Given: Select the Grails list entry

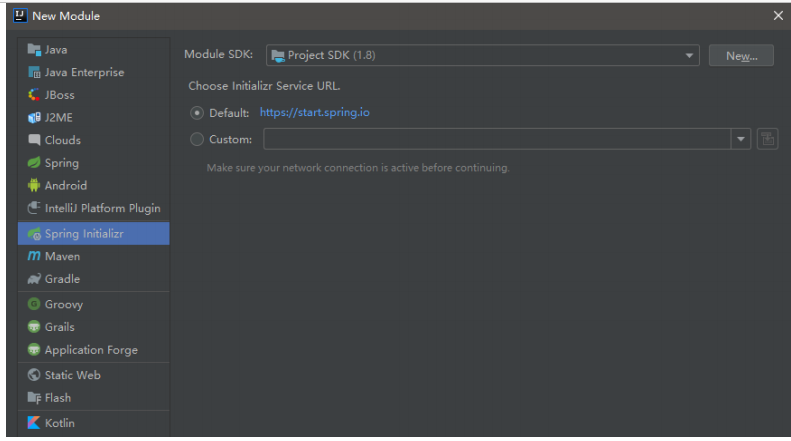Looking at the screenshot, I should pos(93,326).
